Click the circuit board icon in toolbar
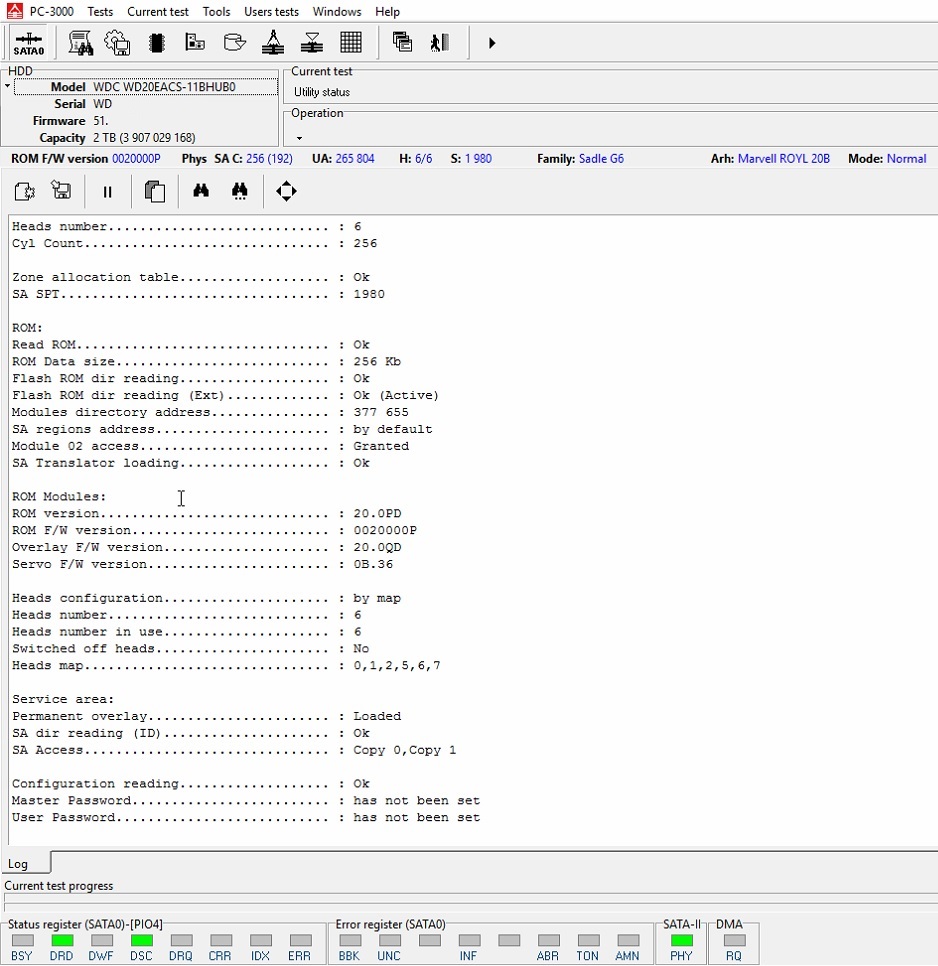The height and width of the screenshot is (966, 938). (195, 42)
